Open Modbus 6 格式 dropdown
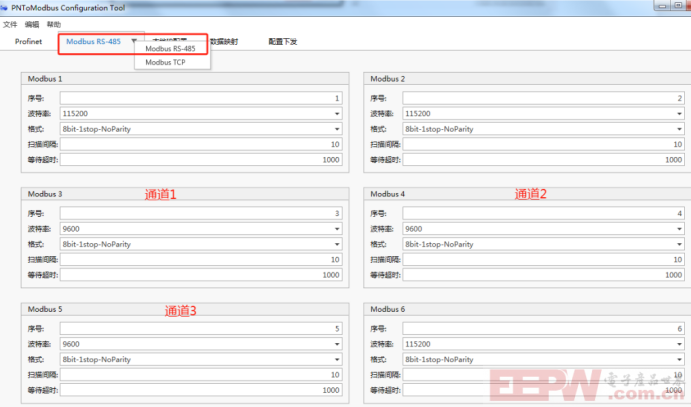Screen dimensions: 691x407 (544, 359)
